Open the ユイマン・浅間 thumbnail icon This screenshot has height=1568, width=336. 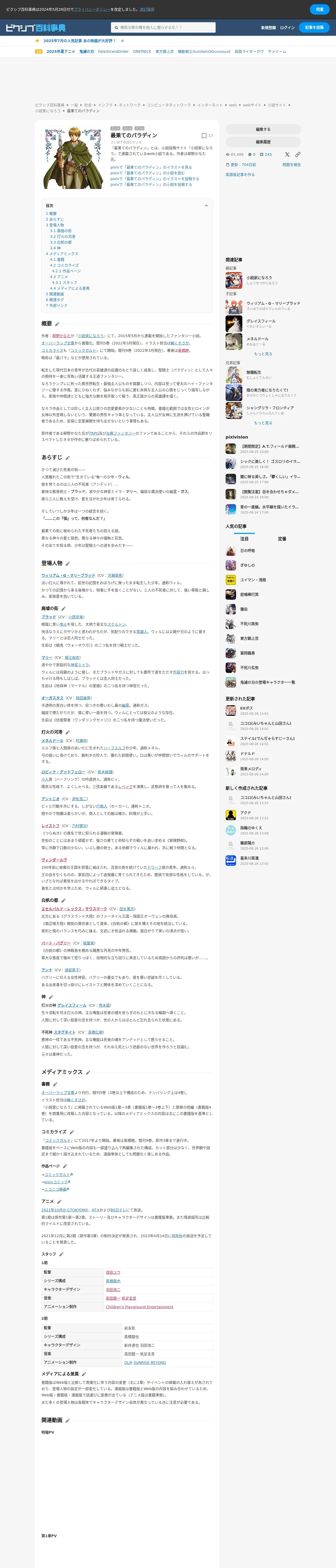(x=231, y=580)
